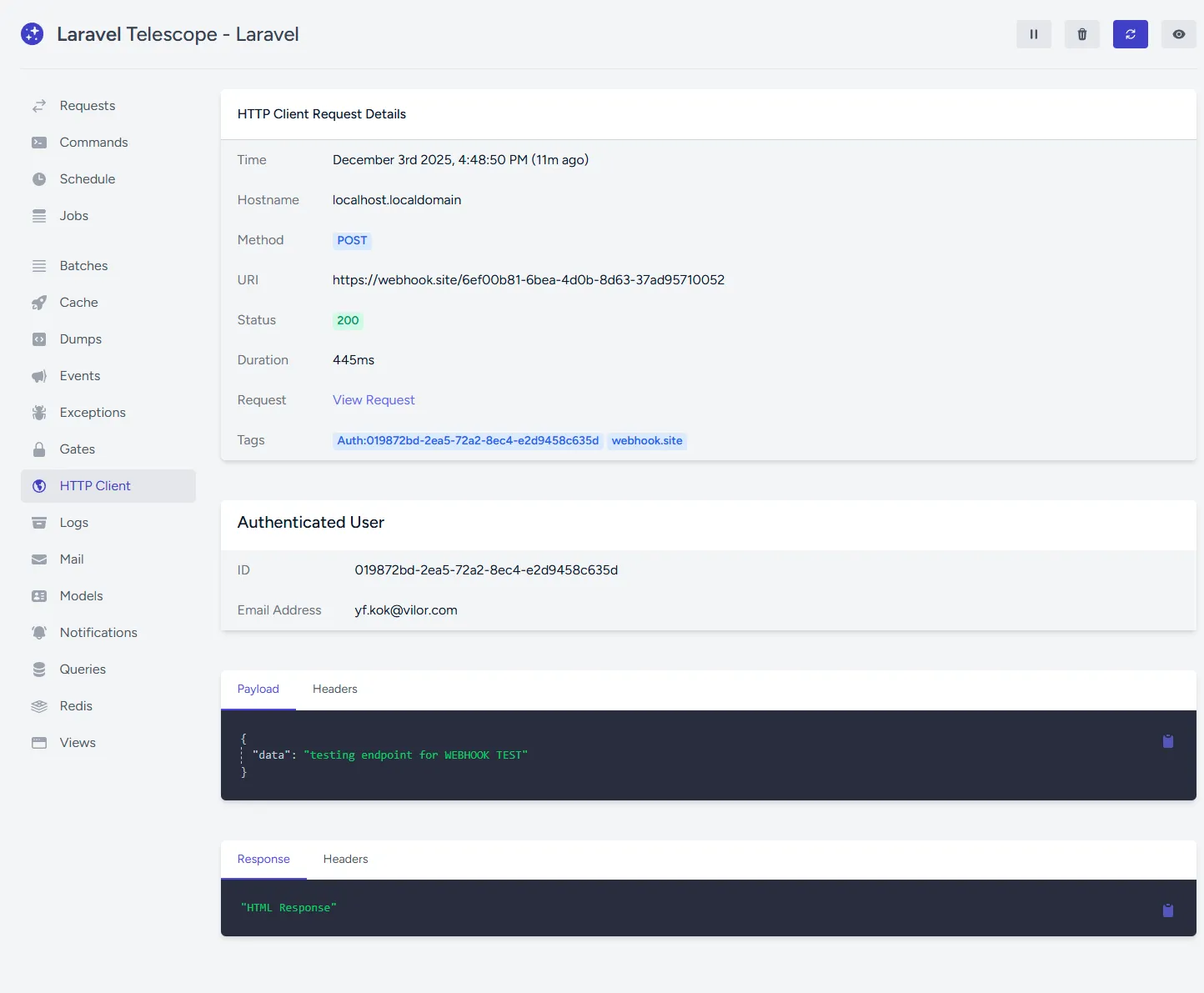Click the Exceptions bug icon
1204x993 pixels.
pos(39,413)
